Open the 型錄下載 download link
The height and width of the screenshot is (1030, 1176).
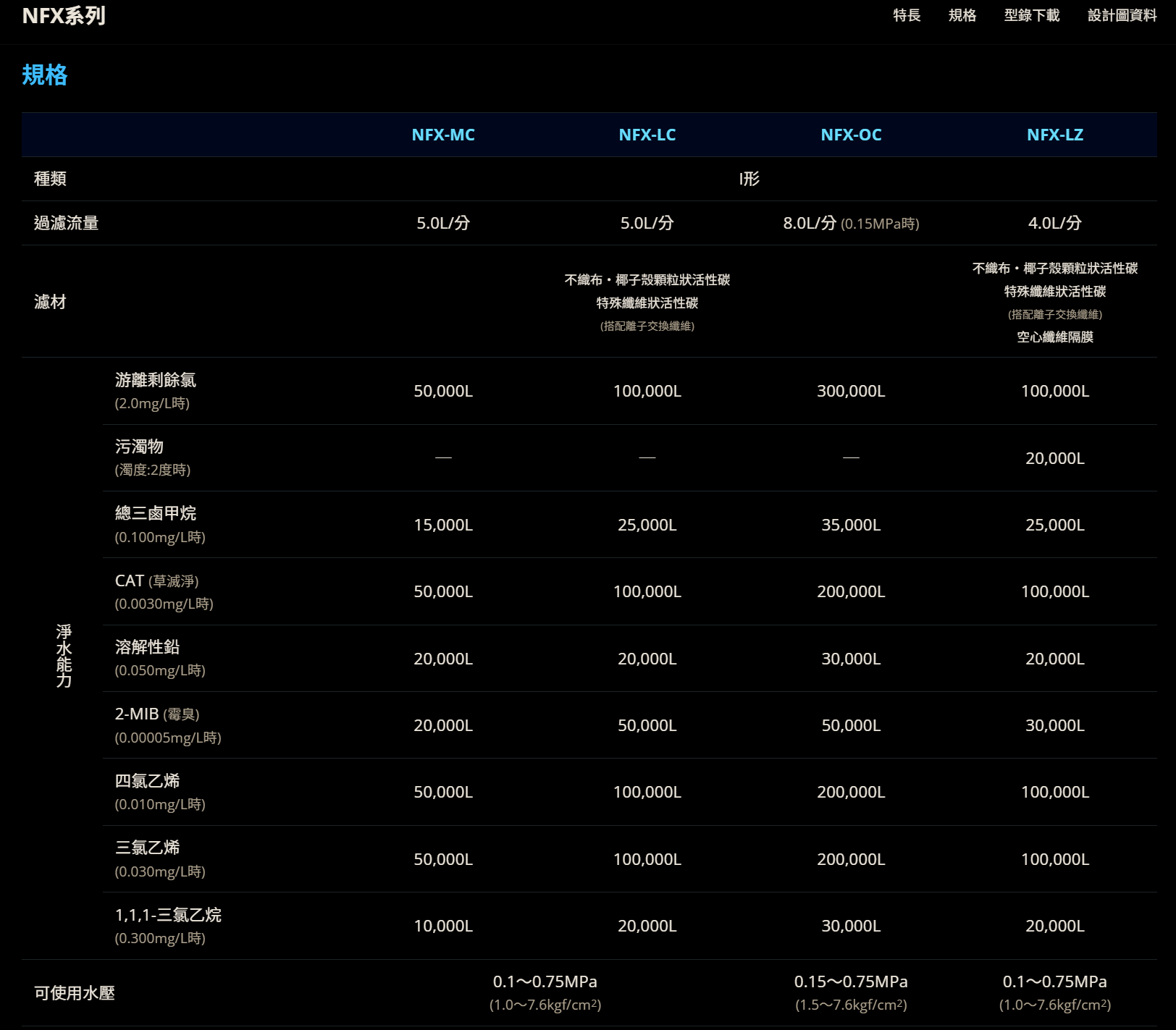(1031, 15)
